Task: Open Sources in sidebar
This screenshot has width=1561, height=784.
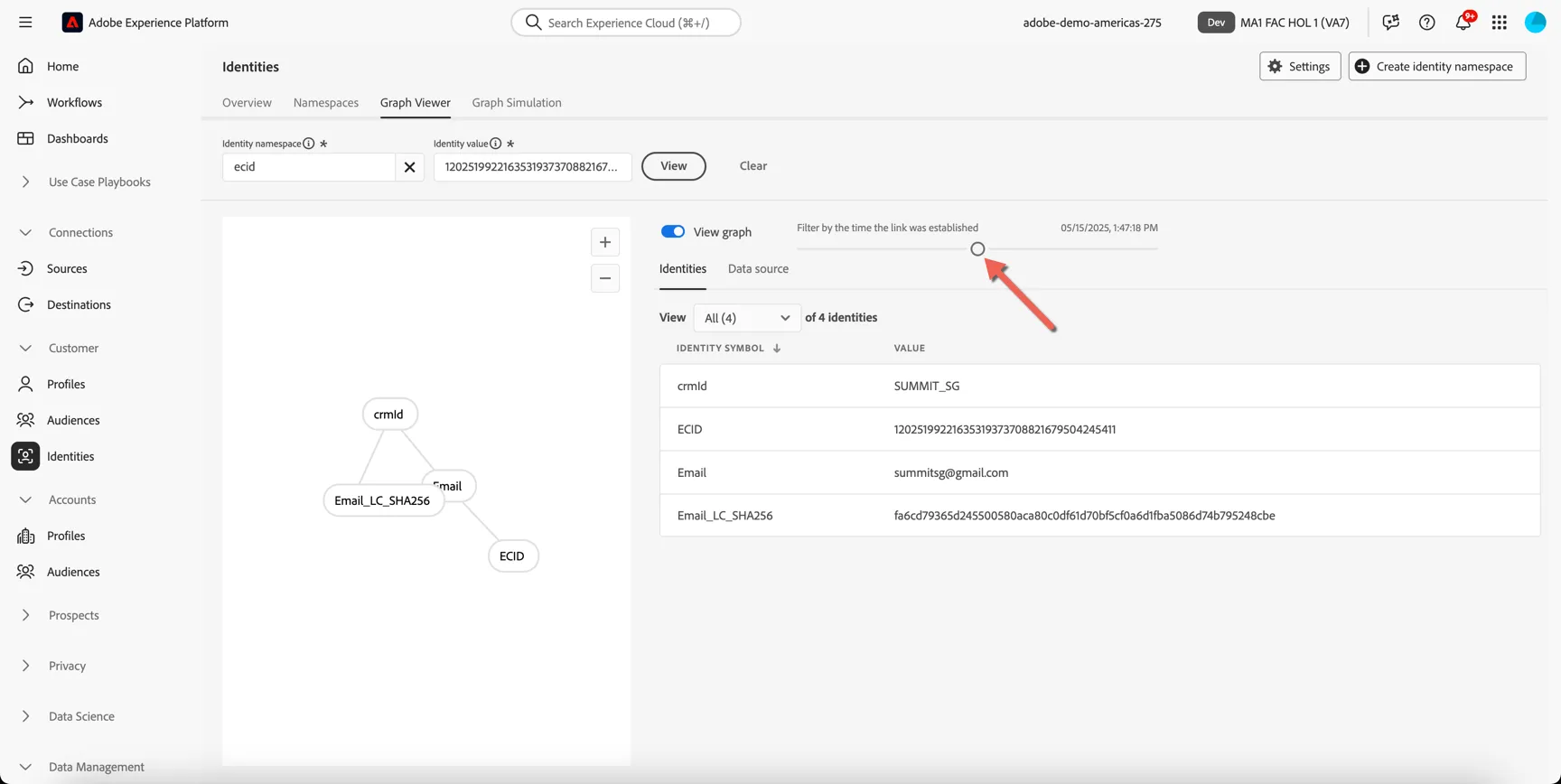Action: coord(67,268)
